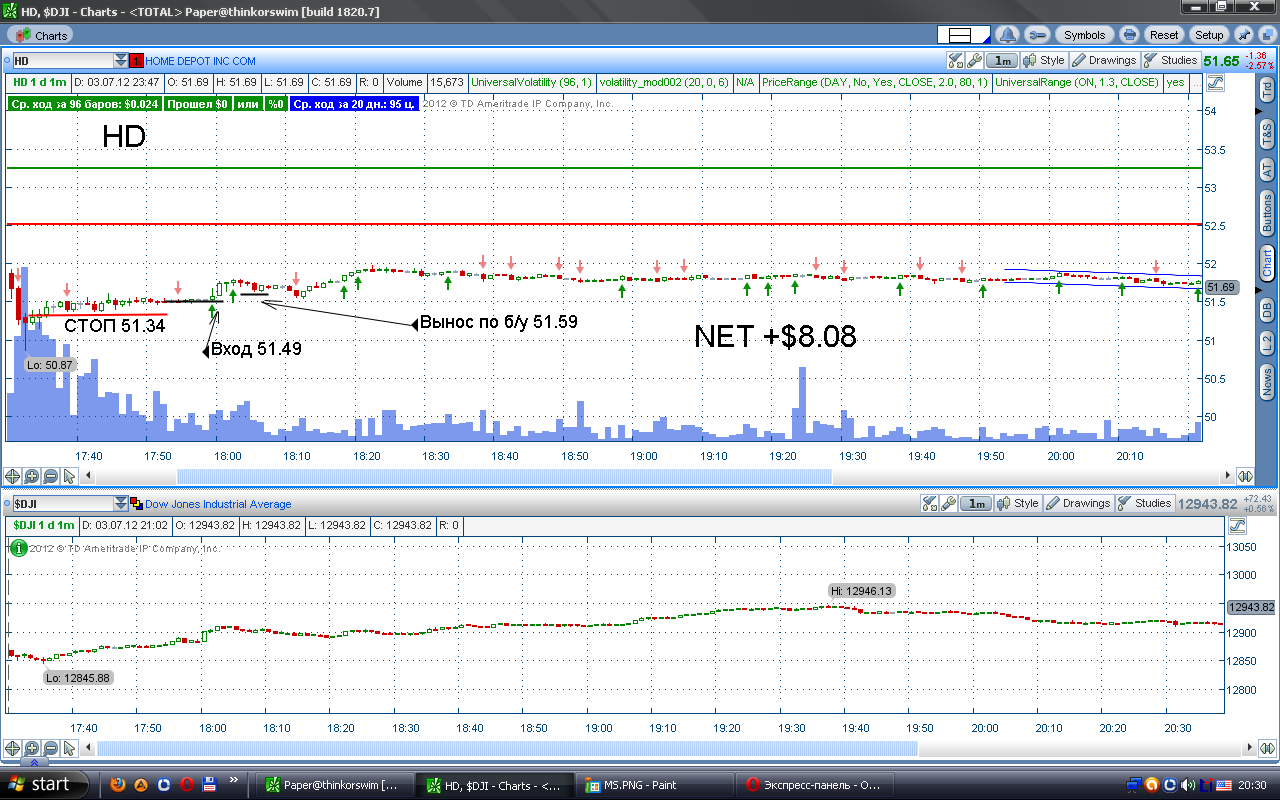Toggle the DJI color link indicator

[137, 504]
